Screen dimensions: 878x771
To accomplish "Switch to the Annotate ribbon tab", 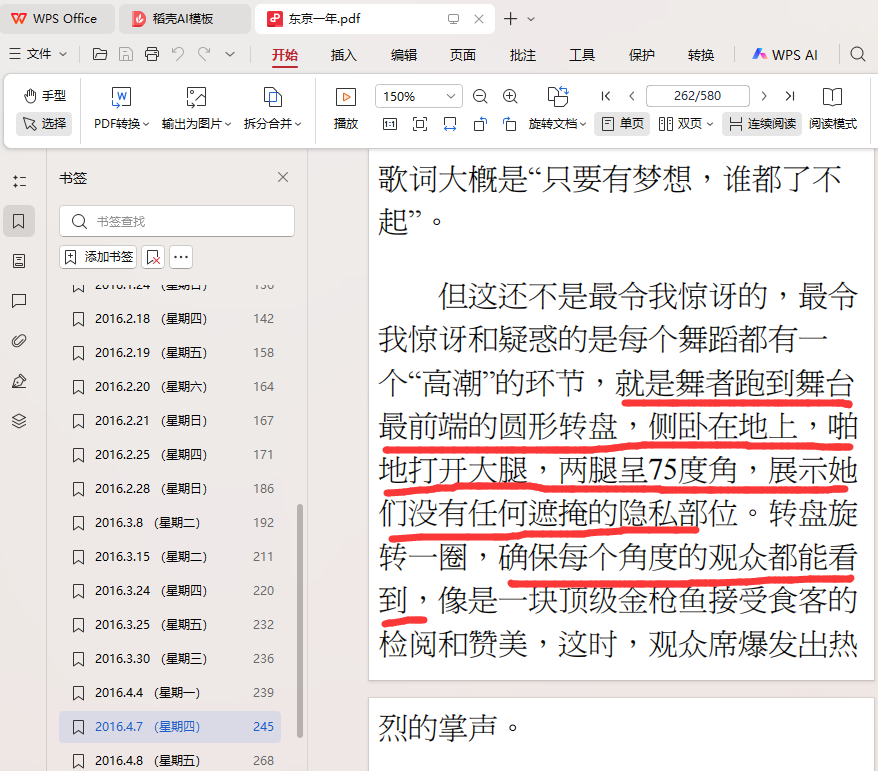I will [522, 55].
